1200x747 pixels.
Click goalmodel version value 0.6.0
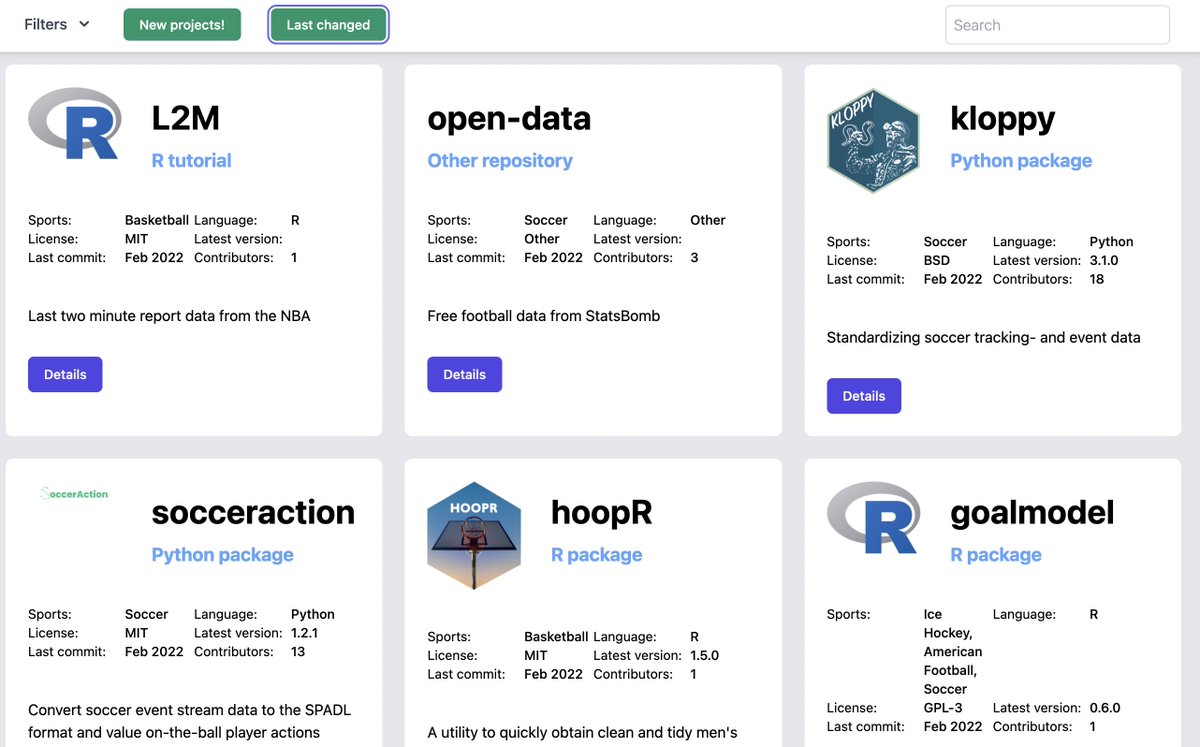(x=1104, y=708)
